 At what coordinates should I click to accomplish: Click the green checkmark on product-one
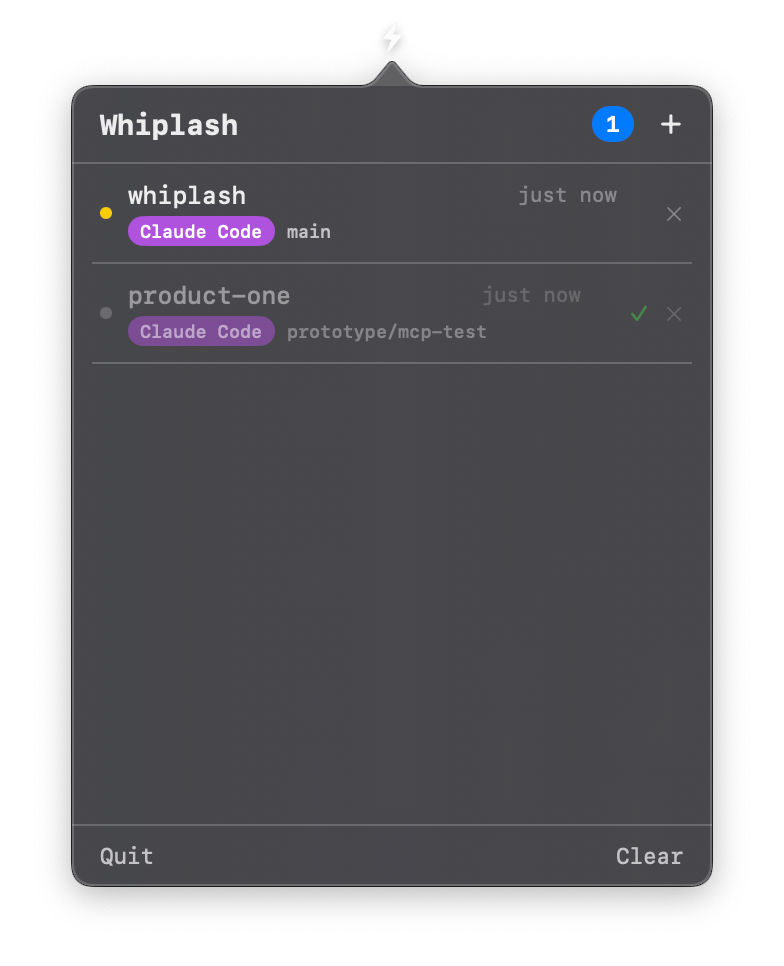(x=639, y=314)
